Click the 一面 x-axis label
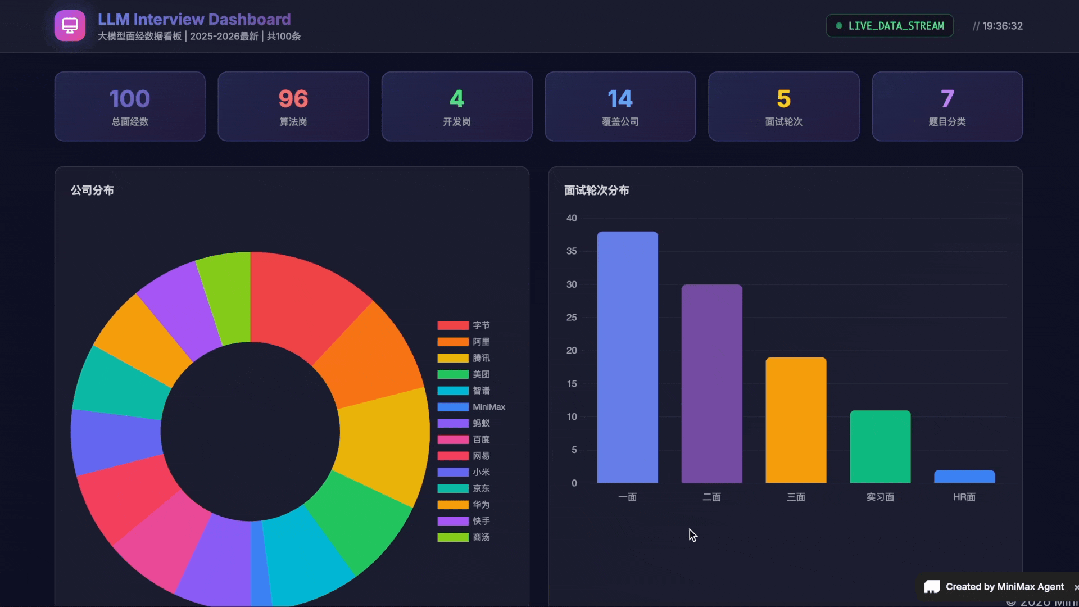Image resolution: width=1079 pixels, height=607 pixels. click(627, 497)
